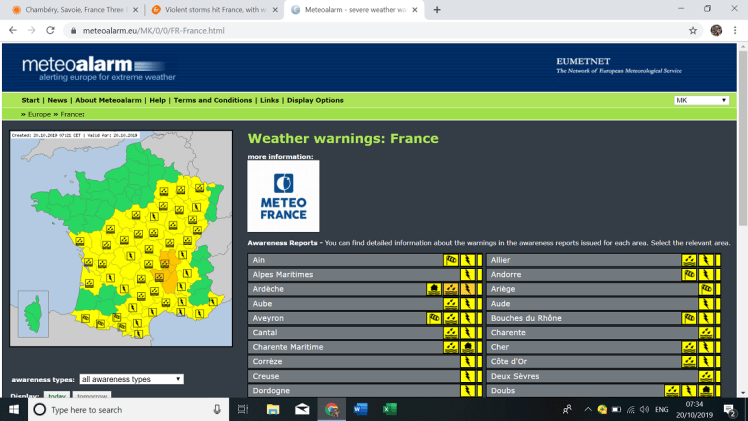This screenshot has height=421, width=748.
Task: Click the rain icon for Charente Maritime
Action: click(451, 347)
